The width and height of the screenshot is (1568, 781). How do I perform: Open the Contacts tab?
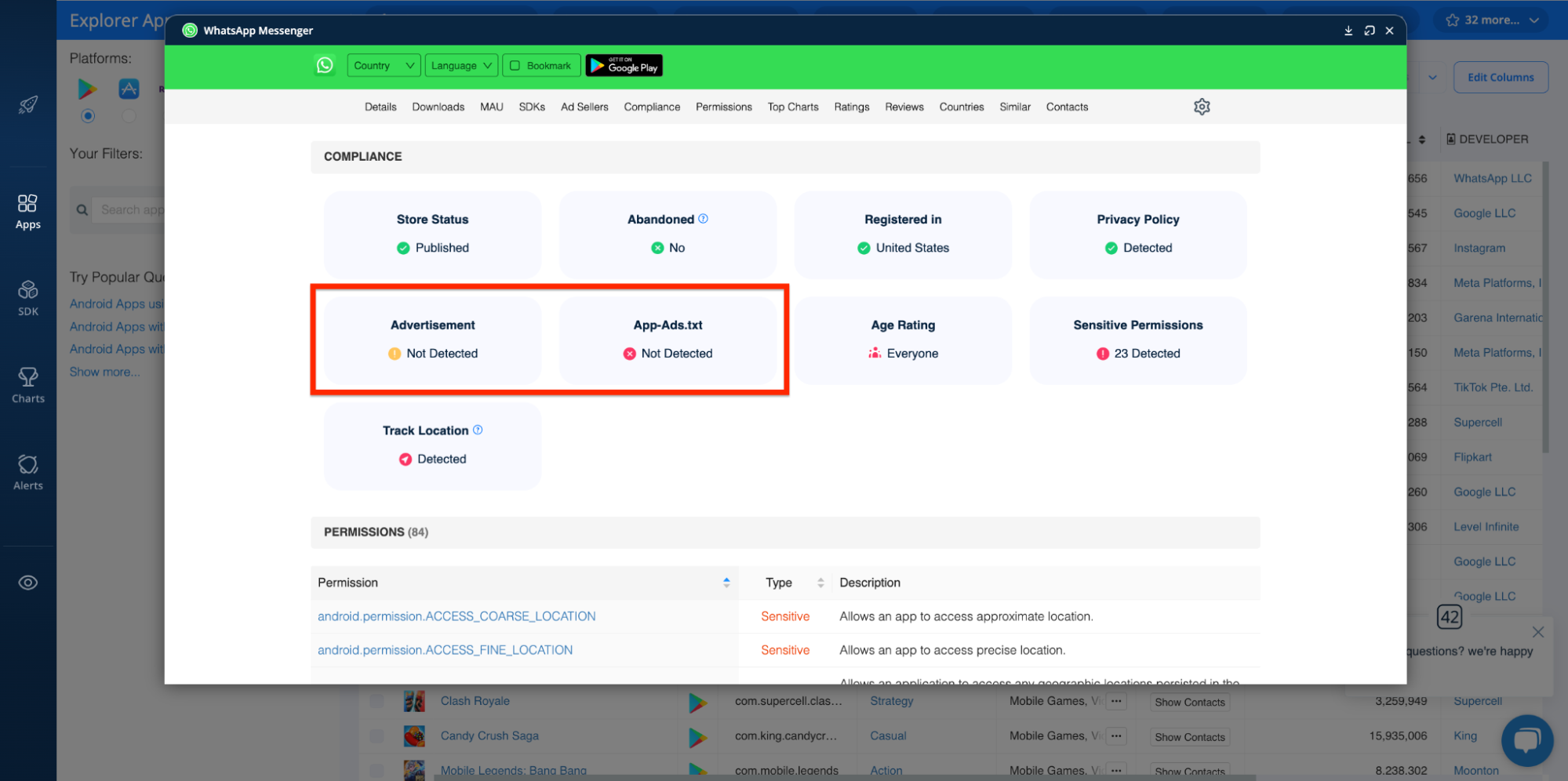pos(1067,107)
